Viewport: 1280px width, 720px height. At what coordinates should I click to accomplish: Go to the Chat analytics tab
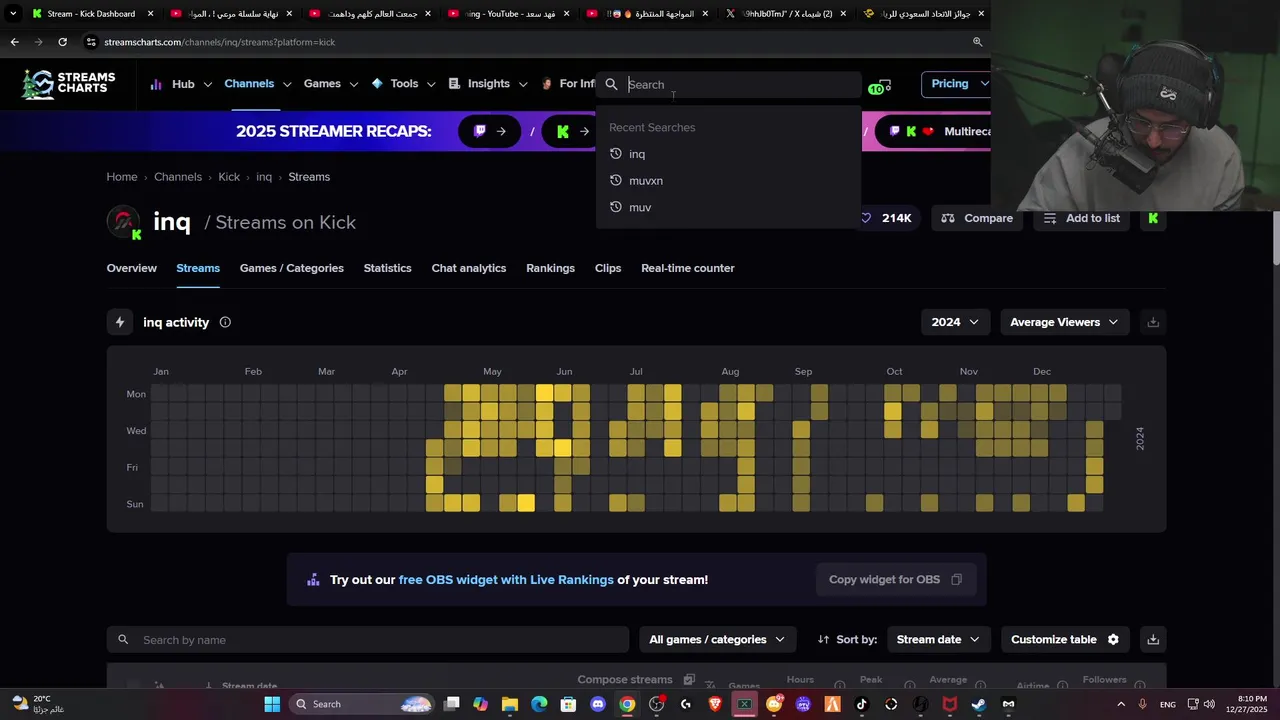469,268
